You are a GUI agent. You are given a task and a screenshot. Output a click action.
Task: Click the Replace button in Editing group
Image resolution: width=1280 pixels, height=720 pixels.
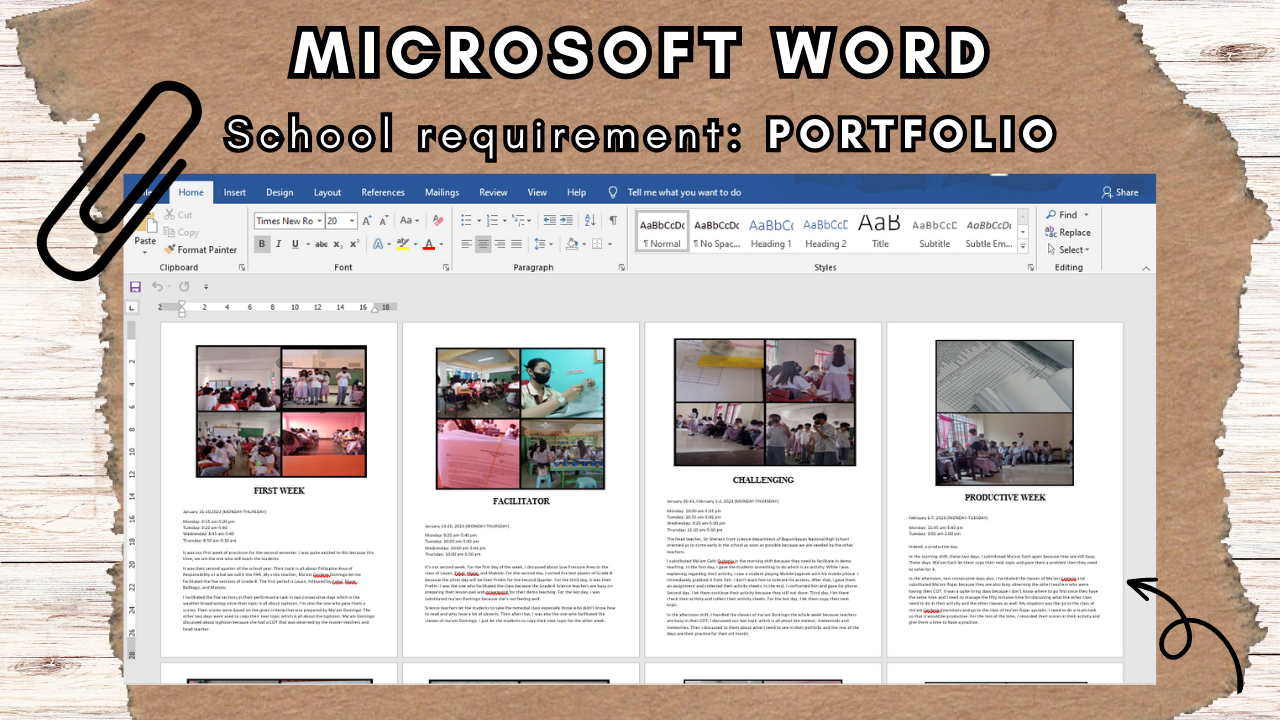(x=1068, y=232)
